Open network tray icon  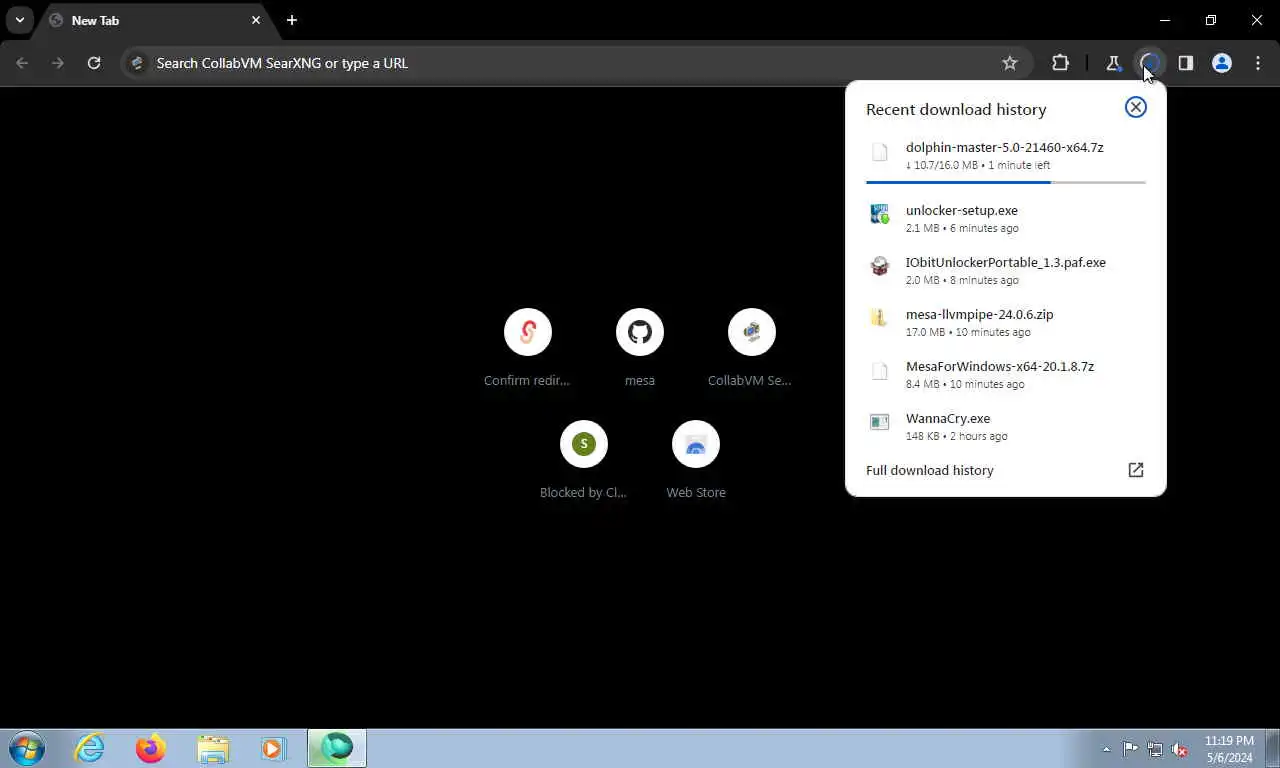(x=1155, y=749)
